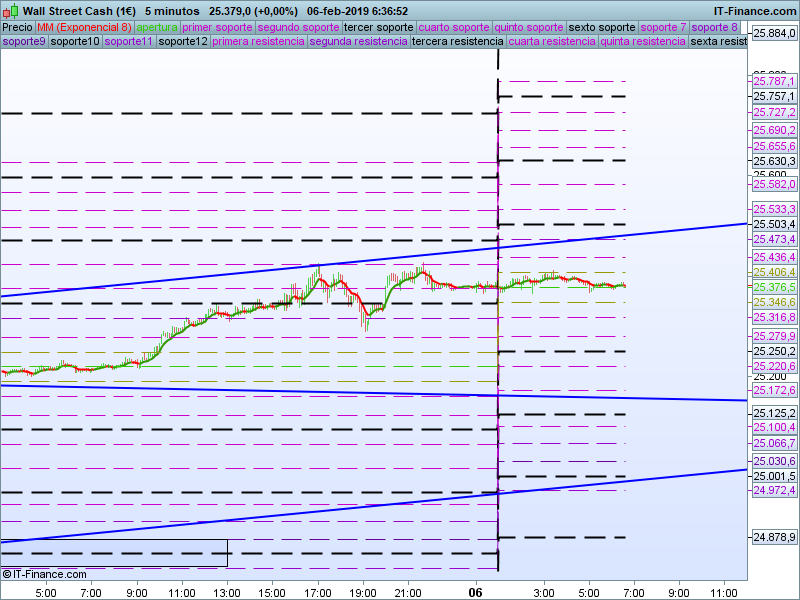Image resolution: width=800 pixels, height=600 pixels.
Task: Click the candlestick chart icon in title bar
Action: point(10,10)
